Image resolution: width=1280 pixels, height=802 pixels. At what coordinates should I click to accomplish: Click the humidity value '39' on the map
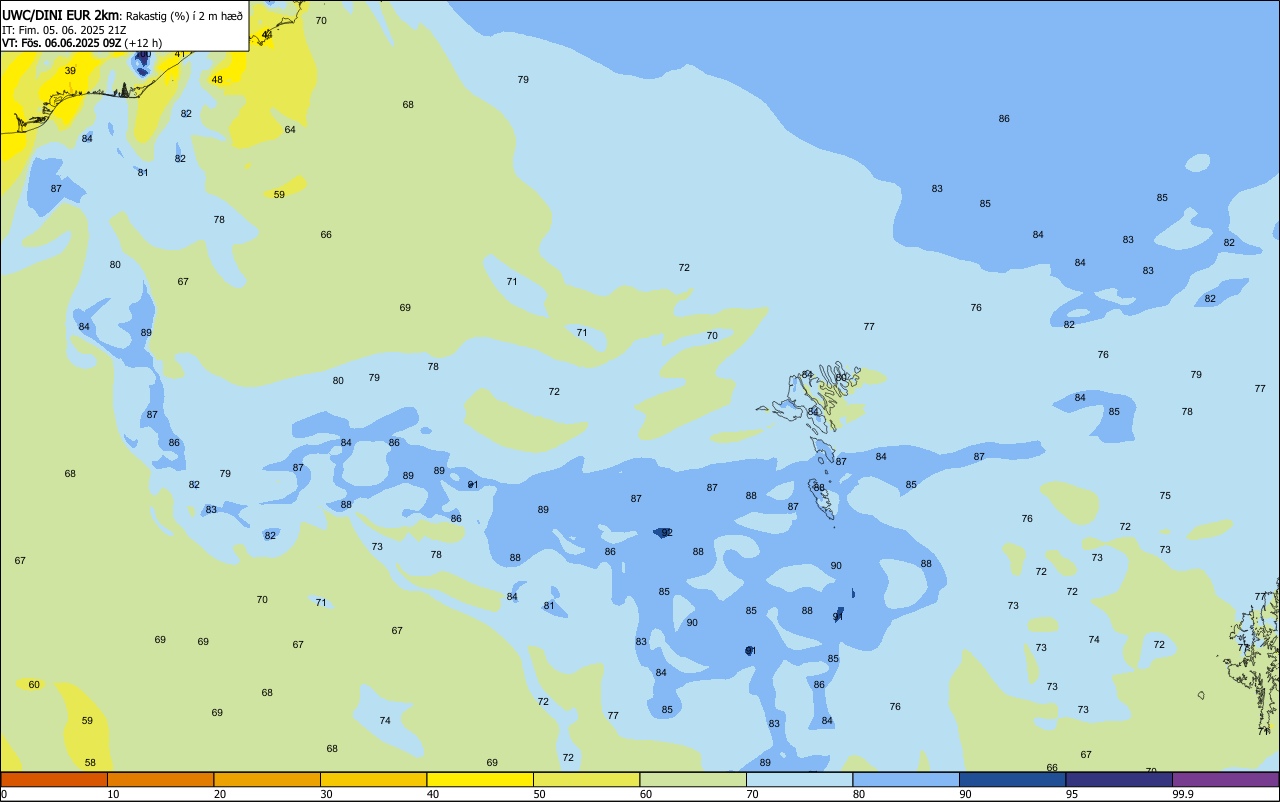(70, 71)
